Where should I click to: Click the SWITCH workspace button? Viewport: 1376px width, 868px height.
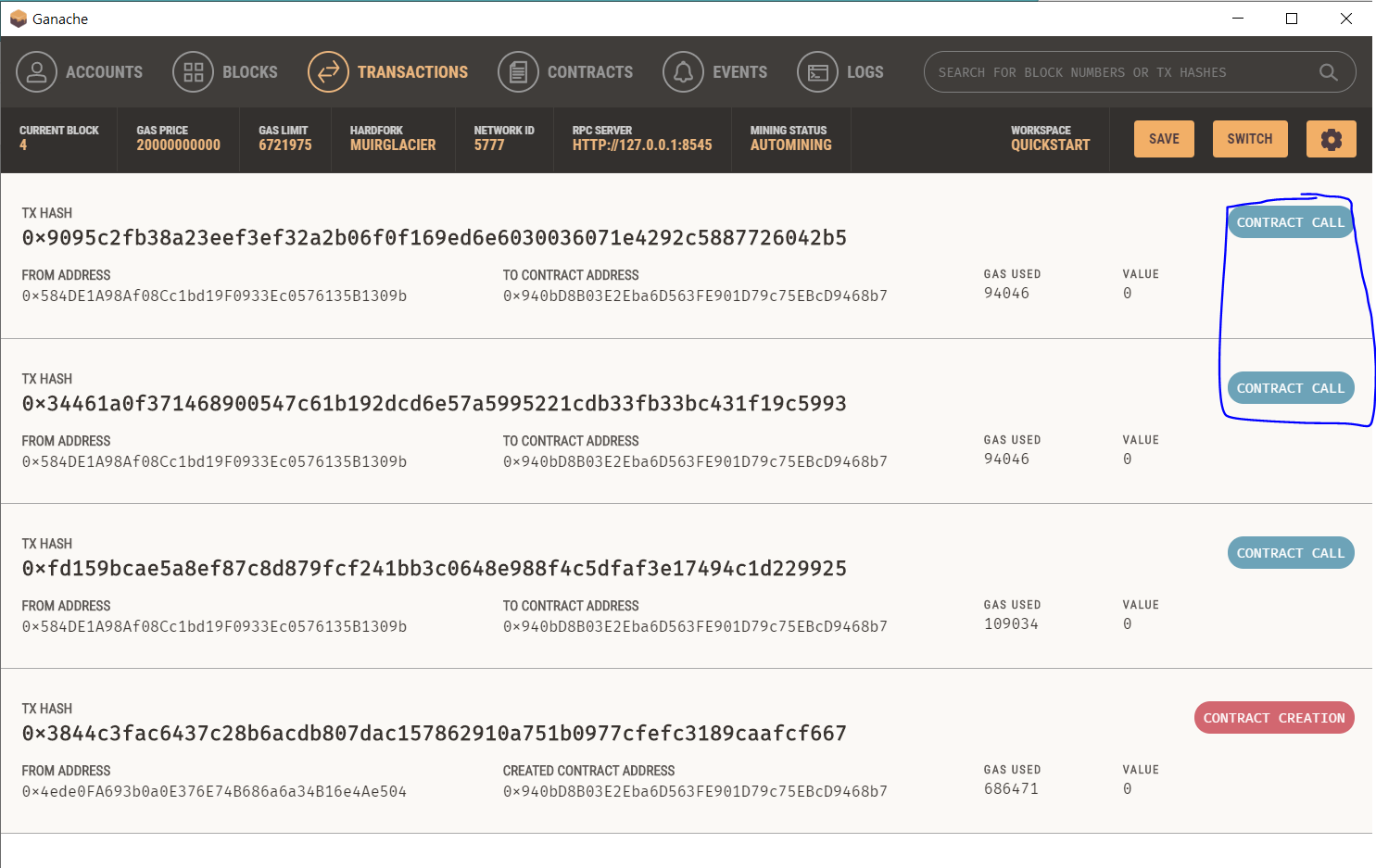pos(1250,139)
